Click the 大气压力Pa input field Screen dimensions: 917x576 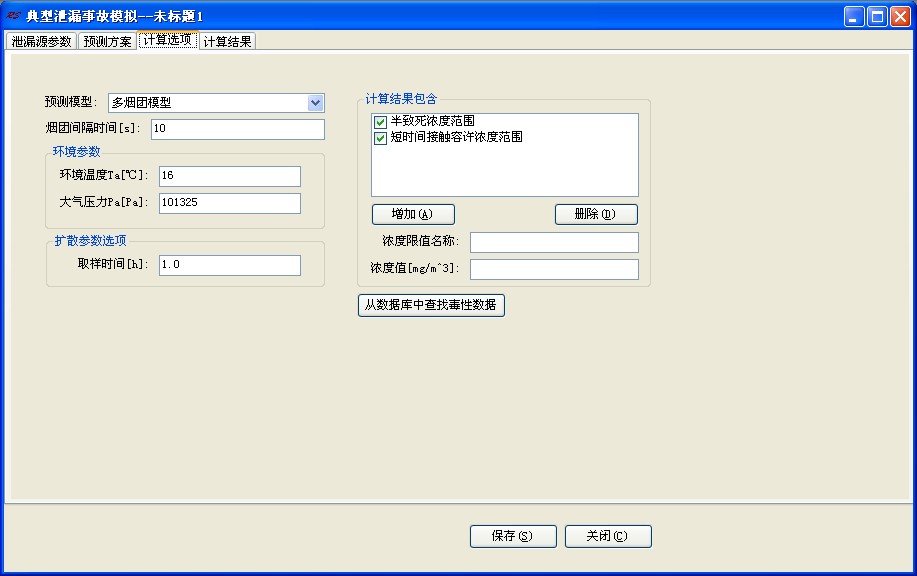(x=229, y=203)
